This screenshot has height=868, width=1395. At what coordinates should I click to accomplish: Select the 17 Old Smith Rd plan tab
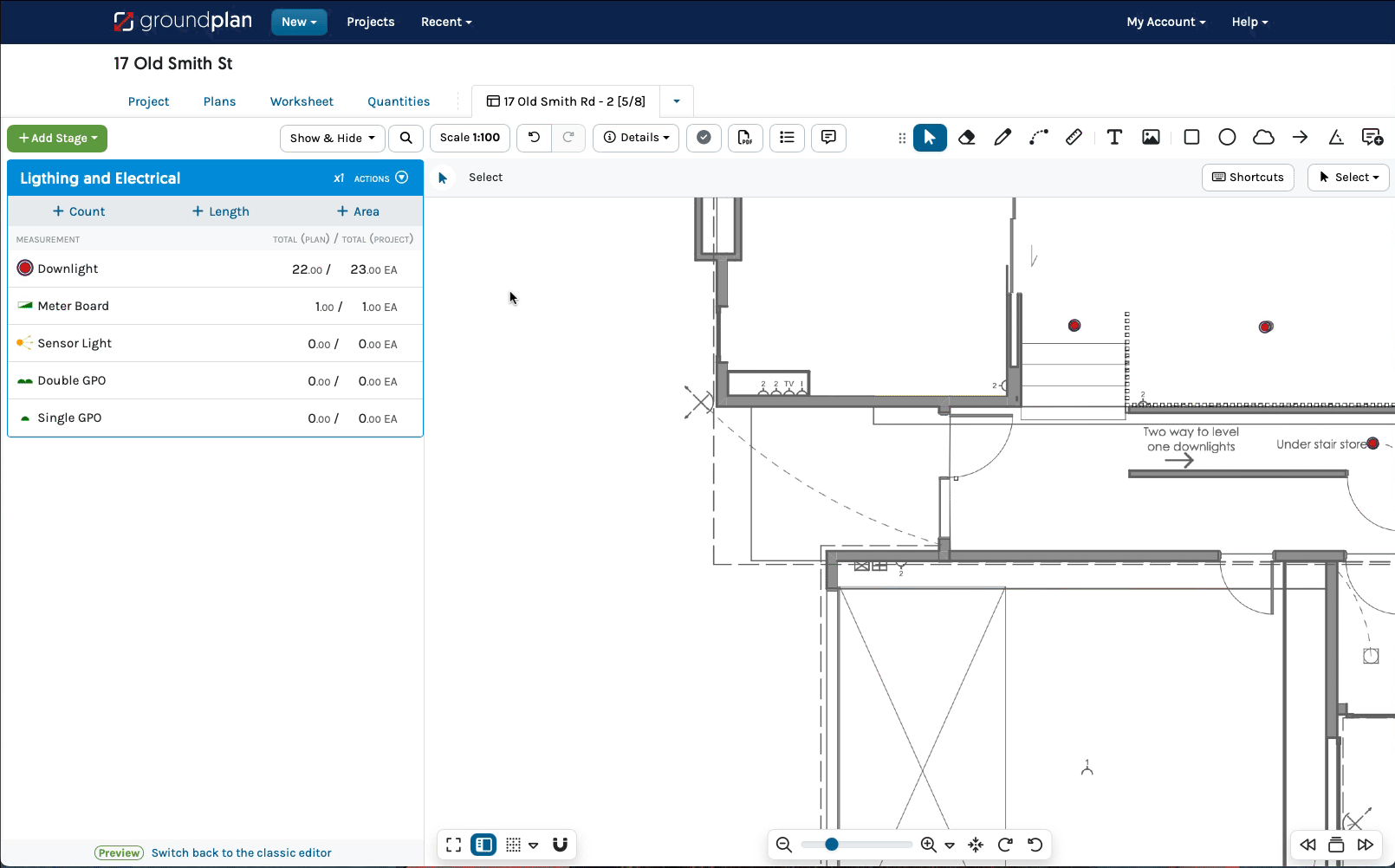pos(566,101)
